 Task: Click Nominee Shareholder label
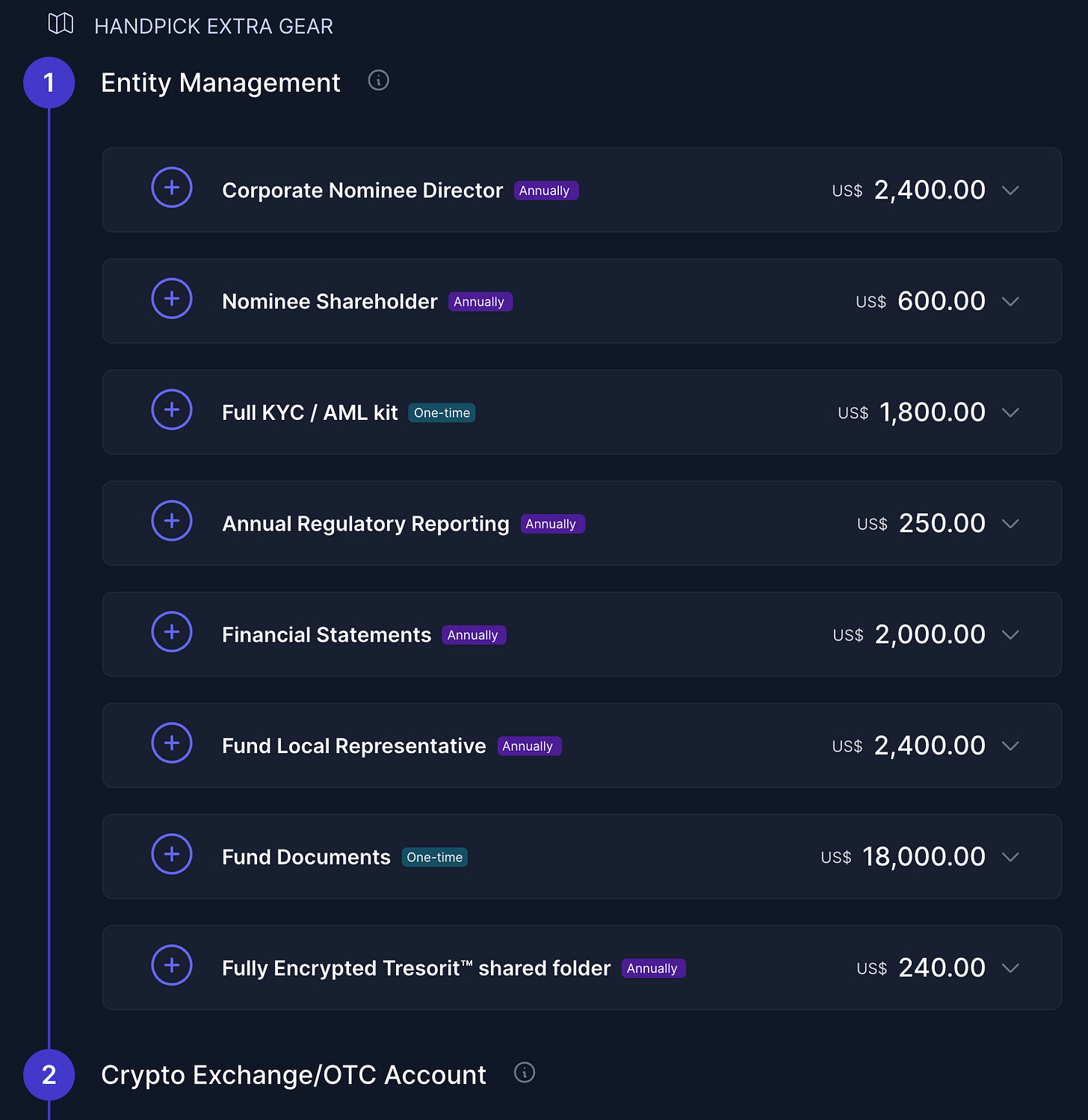click(330, 302)
